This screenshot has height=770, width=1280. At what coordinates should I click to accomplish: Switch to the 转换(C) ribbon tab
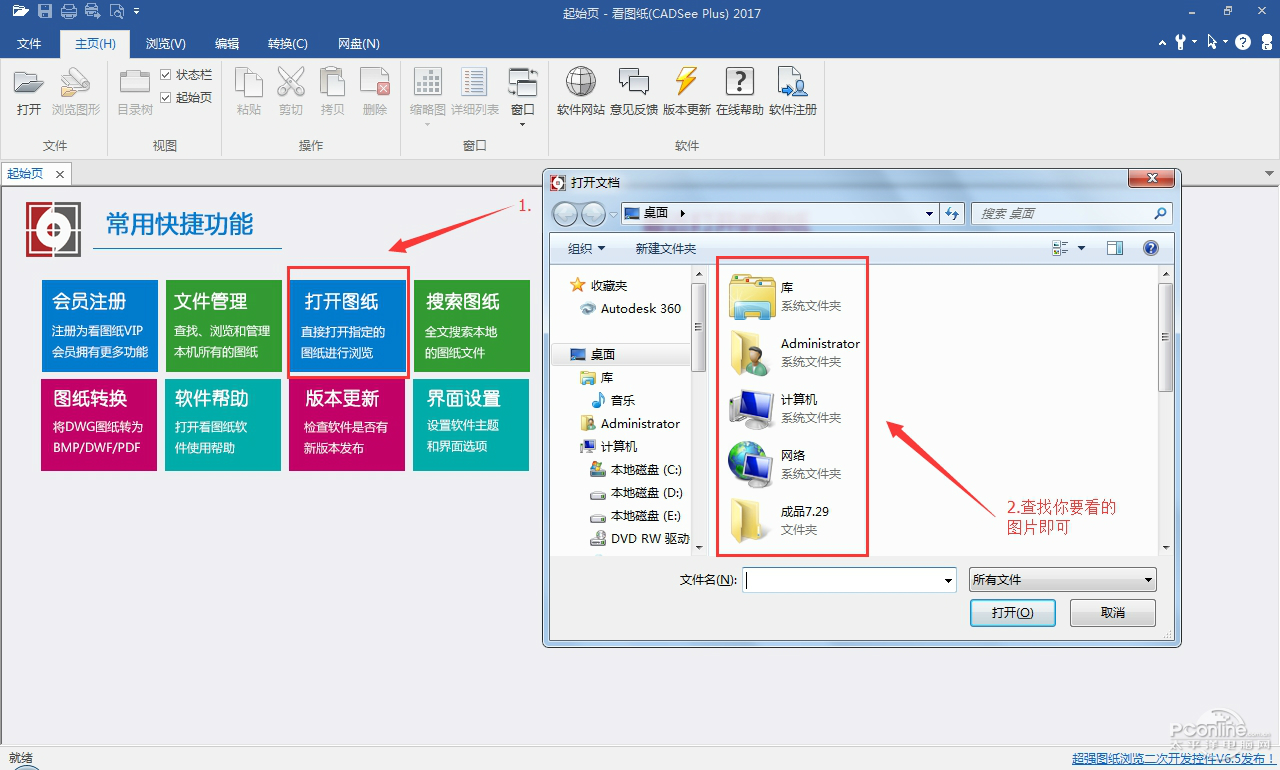288,44
